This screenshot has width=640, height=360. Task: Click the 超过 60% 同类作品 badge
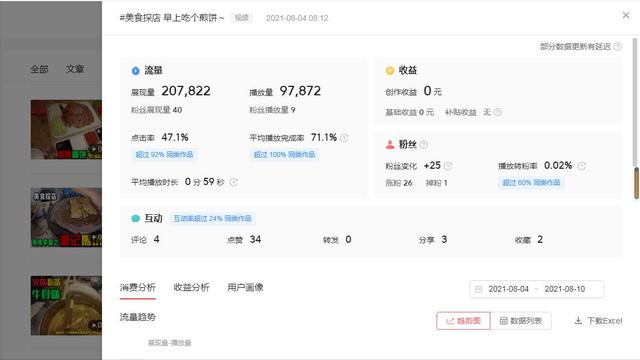click(531, 183)
